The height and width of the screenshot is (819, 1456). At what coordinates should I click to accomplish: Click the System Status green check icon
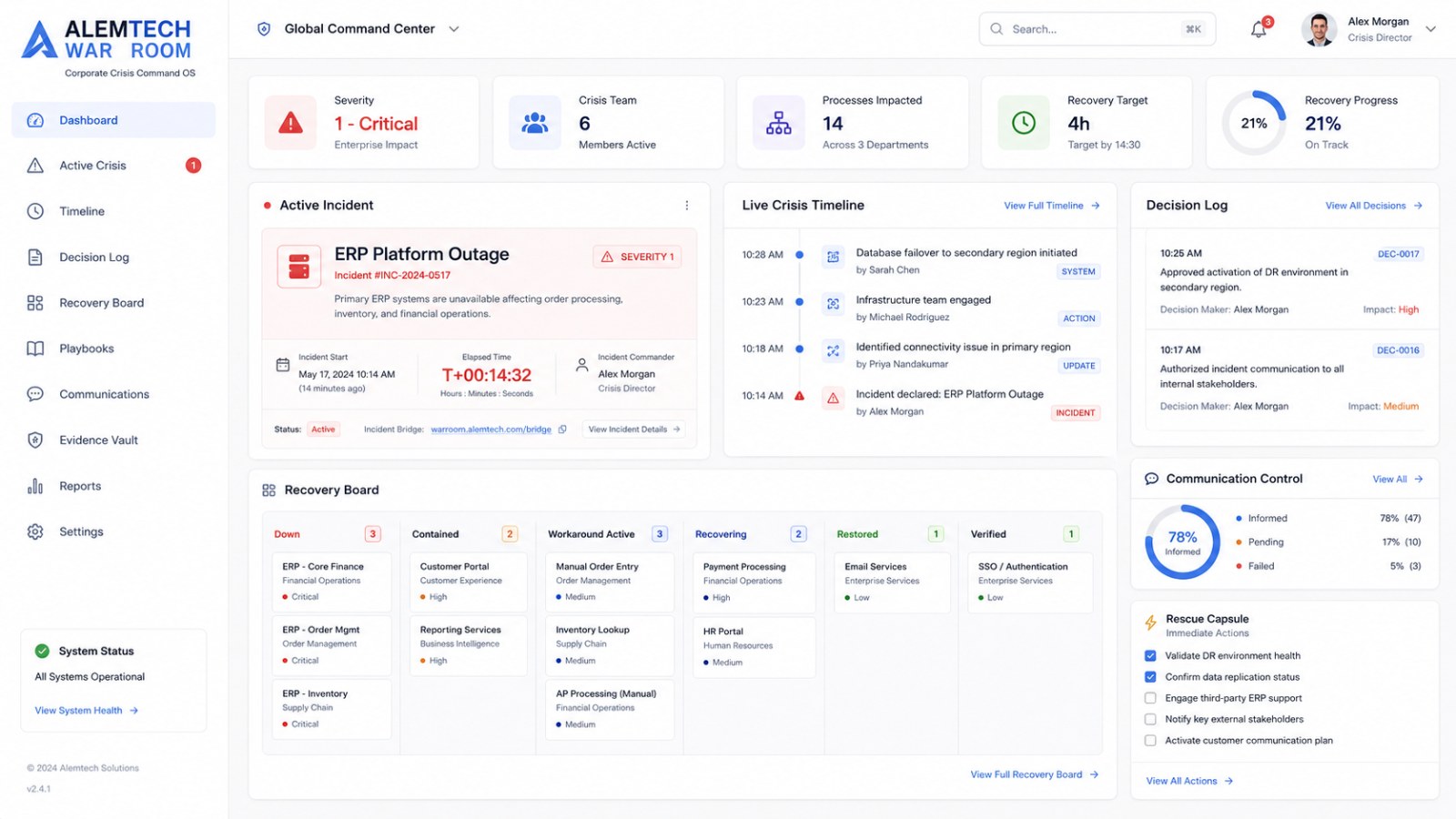point(42,651)
